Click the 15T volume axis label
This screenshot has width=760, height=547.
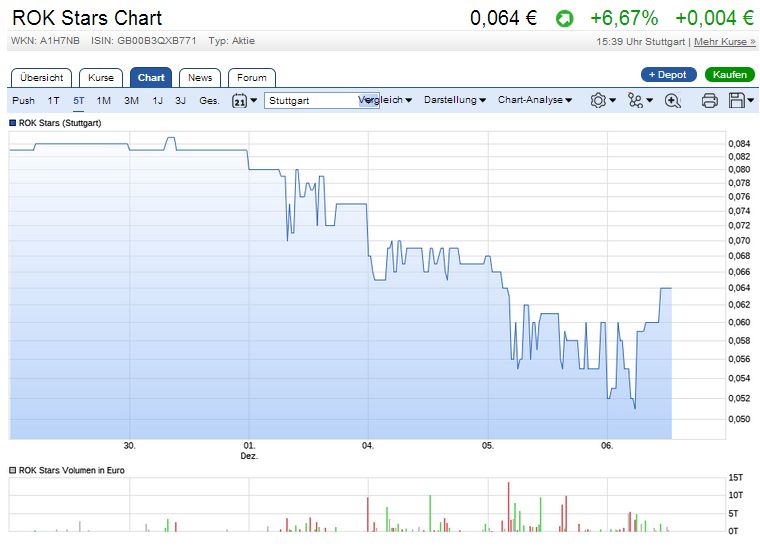pyautogui.click(x=736, y=478)
